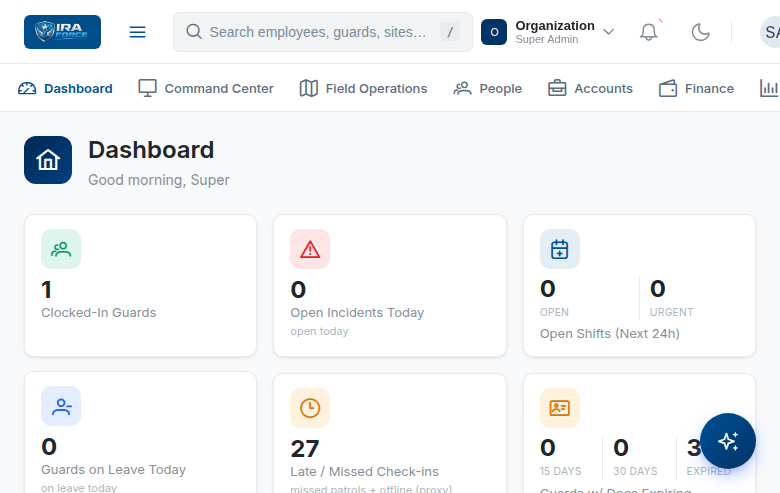This screenshot has width=780, height=493.
Task: Click the Command Center monitor icon
Action: pos(147,88)
